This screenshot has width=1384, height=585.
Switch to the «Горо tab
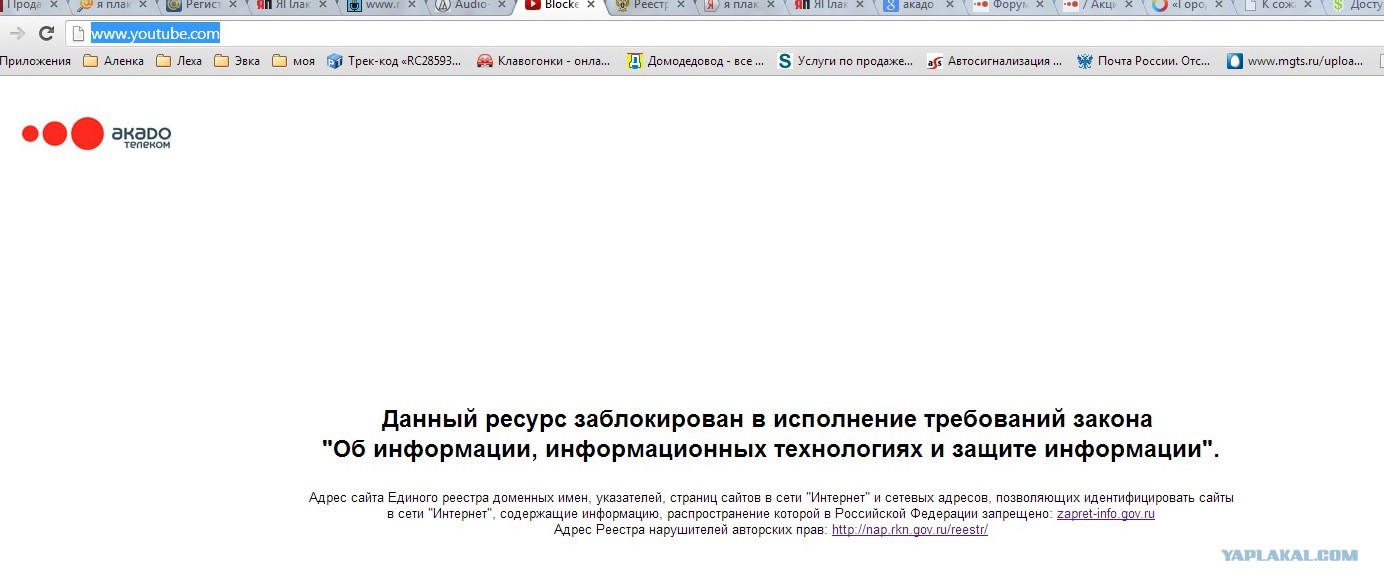1185,5
